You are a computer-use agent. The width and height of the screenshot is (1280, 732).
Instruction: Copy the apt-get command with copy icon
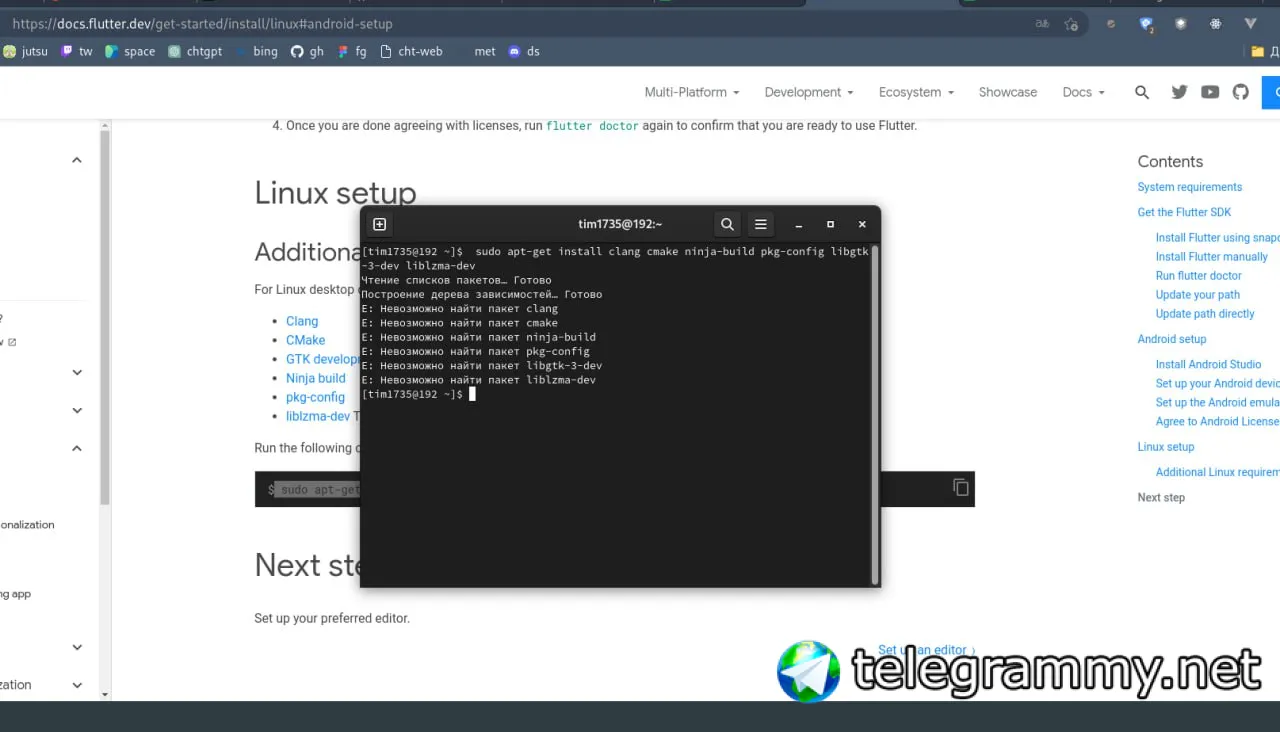[961, 488]
